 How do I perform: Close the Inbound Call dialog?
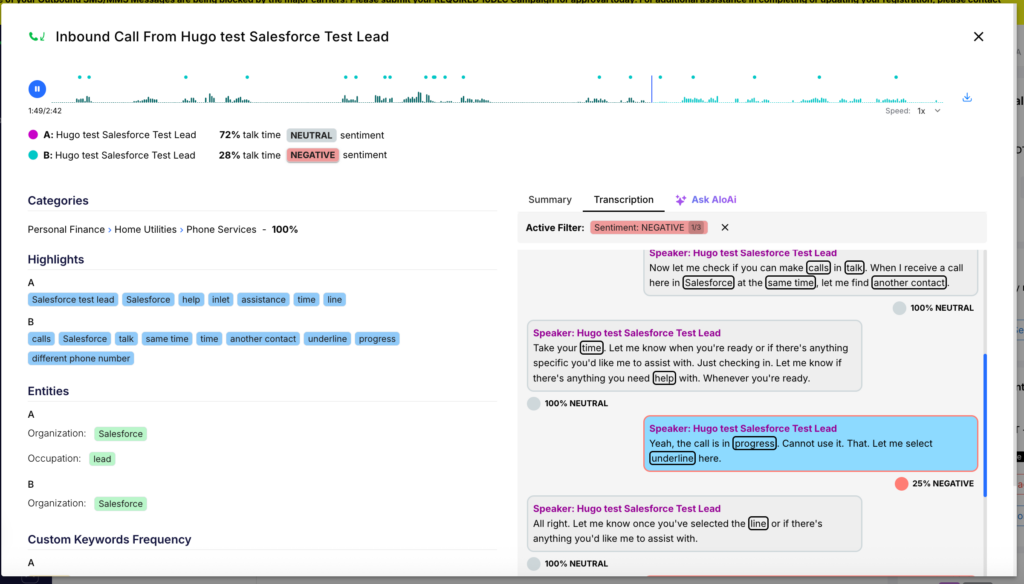point(978,37)
